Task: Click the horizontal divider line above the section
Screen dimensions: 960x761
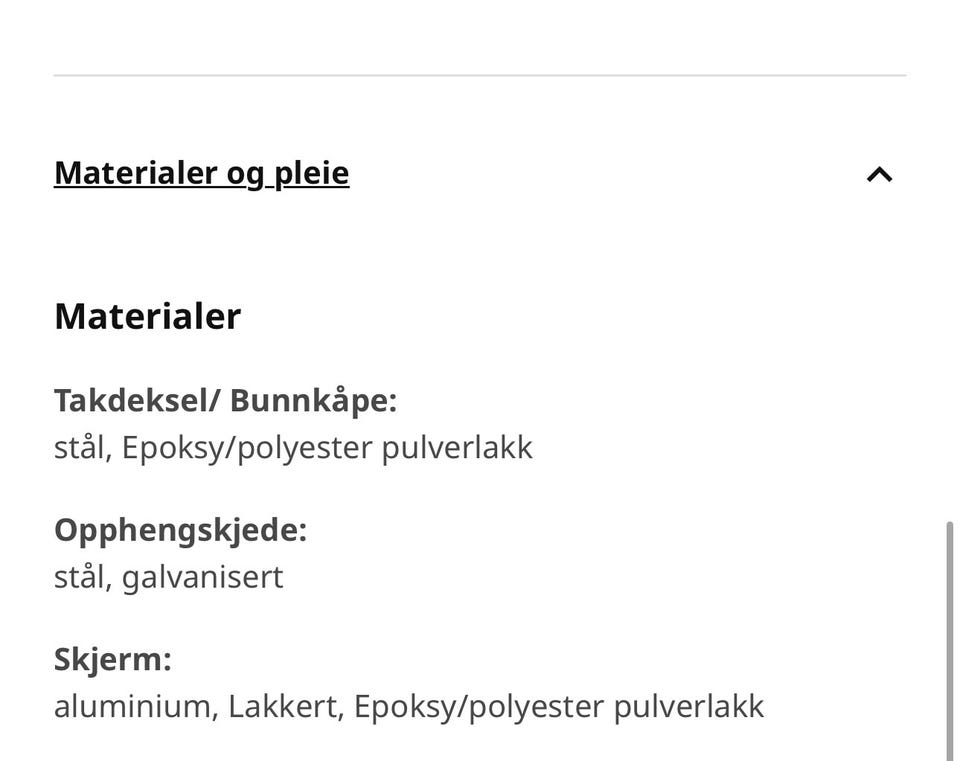Action: pyautogui.click(x=480, y=72)
